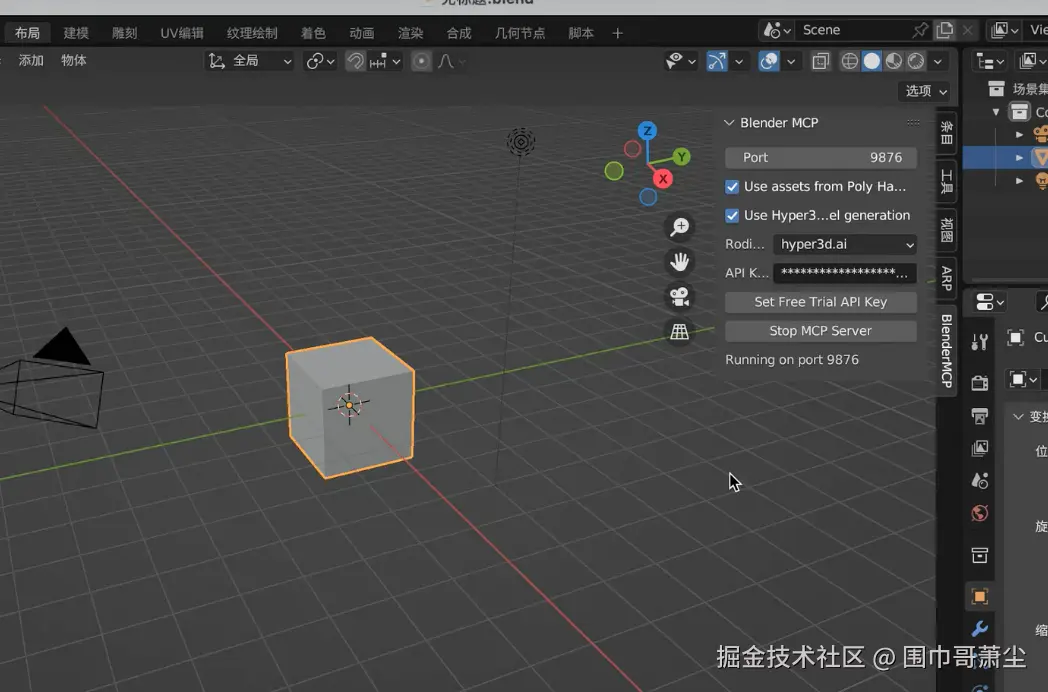Toggle camera view with the camera icon

680,297
